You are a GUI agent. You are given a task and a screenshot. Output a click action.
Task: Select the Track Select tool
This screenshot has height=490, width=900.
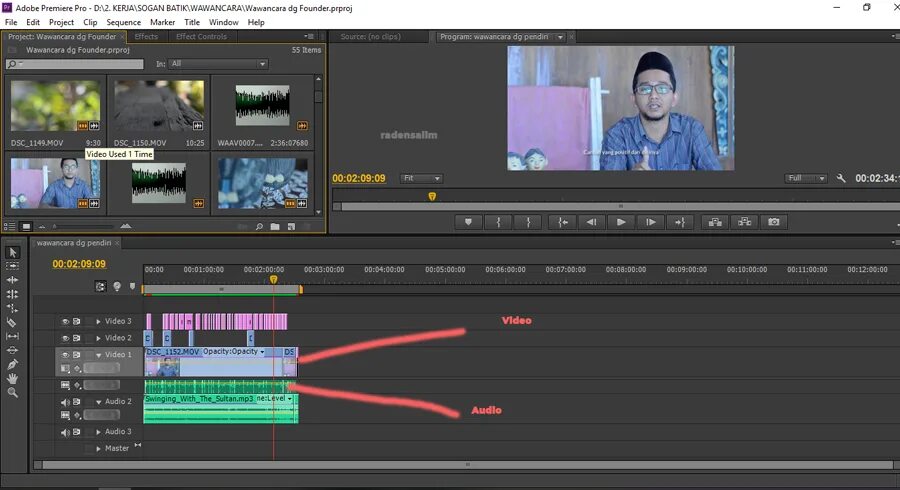[13, 266]
